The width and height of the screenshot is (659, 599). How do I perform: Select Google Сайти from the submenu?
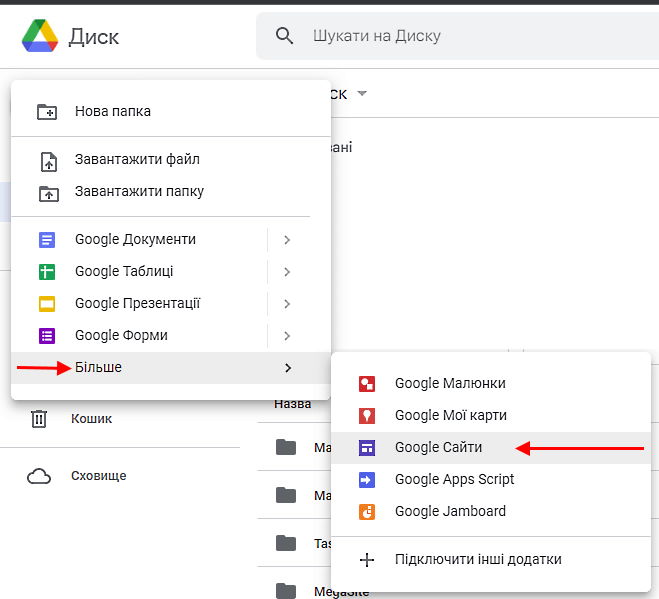(x=491, y=448)
